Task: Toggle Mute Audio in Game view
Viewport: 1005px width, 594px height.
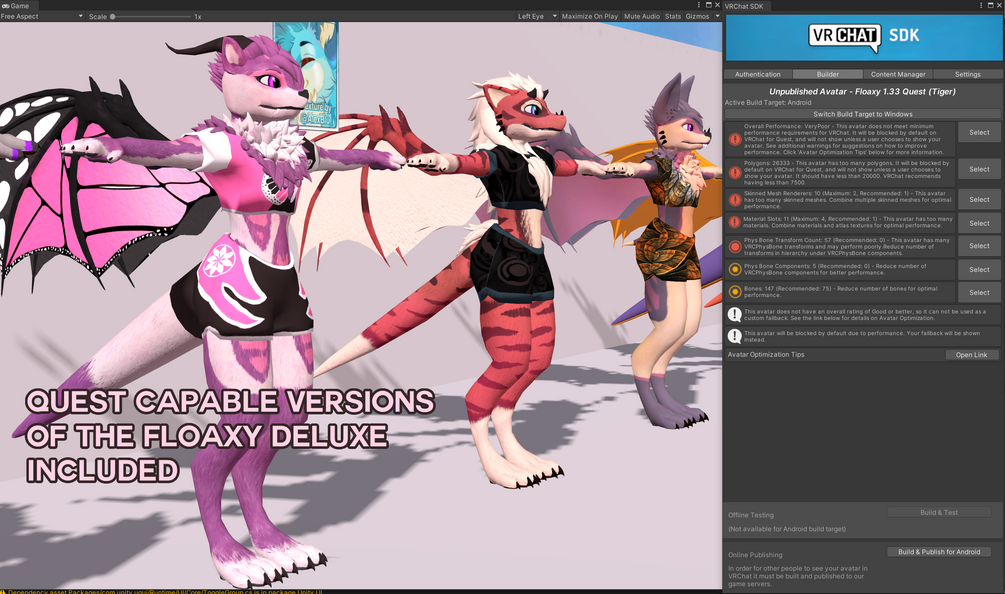Action: pyautogui.click(x=642, y=17)
